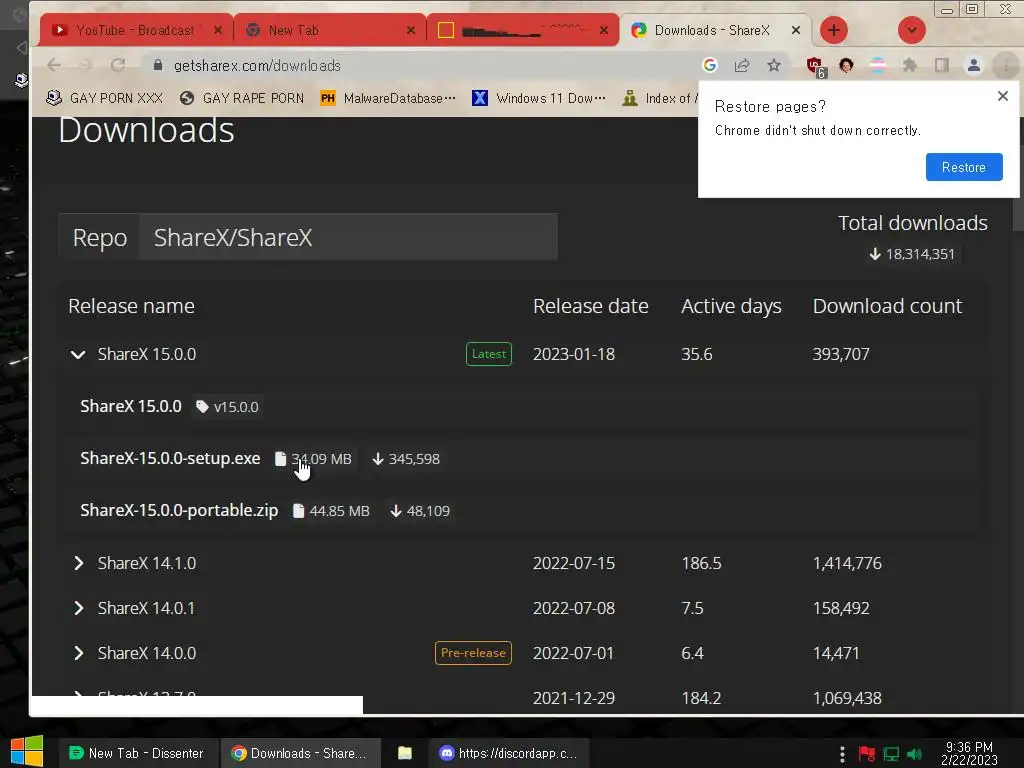Click the volume speaker tray icon
This screenshot has height=768, width=1024.
click(915, 754)
